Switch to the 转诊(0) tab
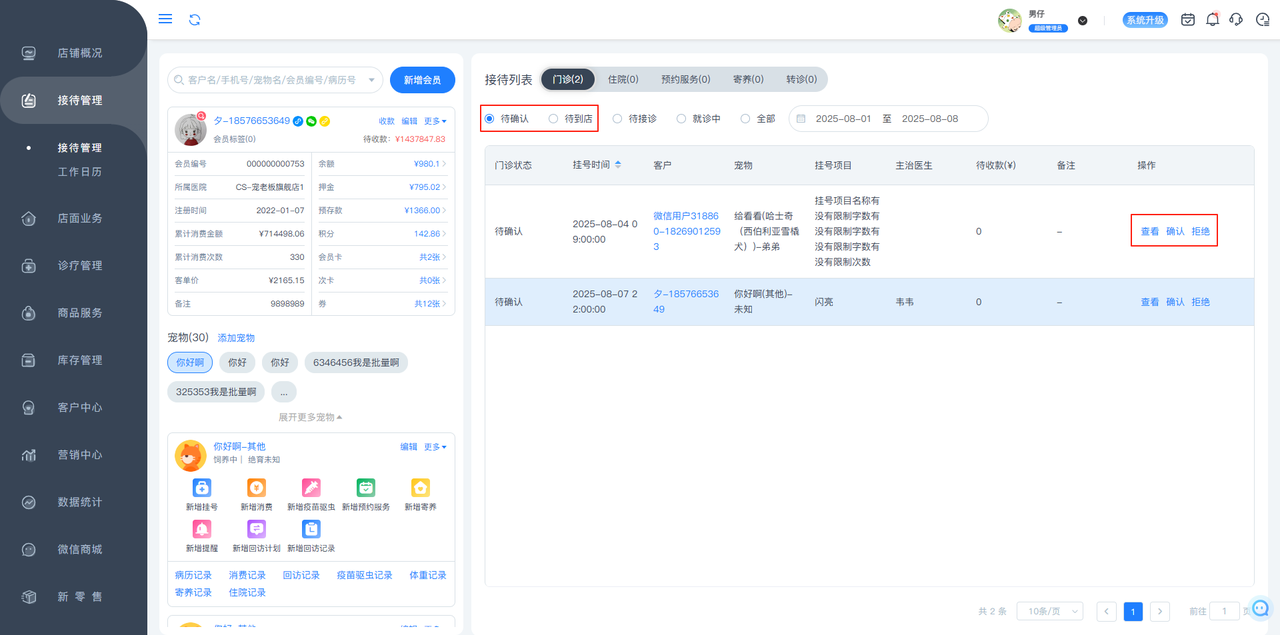The height and width of the screenshot is (635, 1280). 802,79
